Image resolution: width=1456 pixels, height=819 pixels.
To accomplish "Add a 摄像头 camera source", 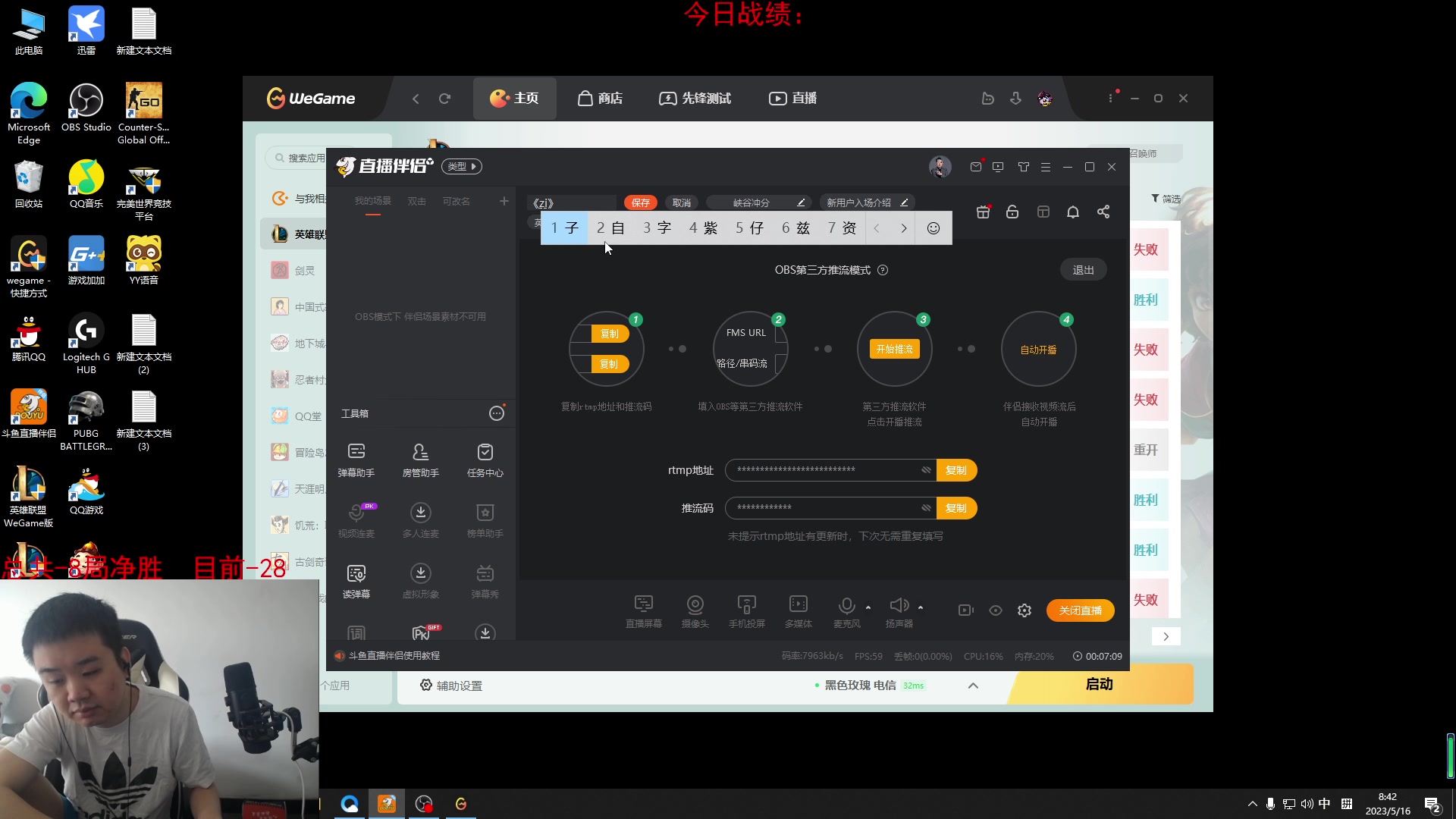I will pyautogui.click(x=695, y=611).
